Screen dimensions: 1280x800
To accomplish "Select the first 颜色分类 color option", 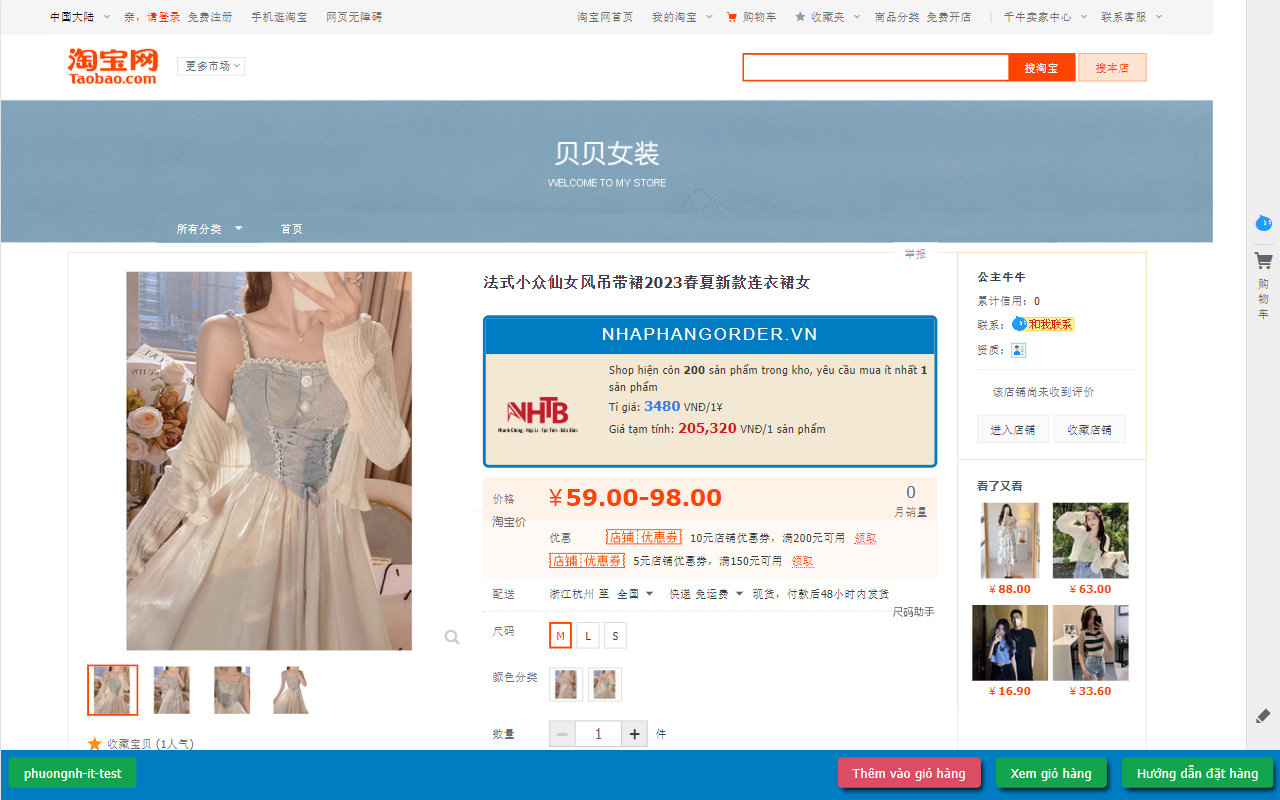I will coord(566,684).
